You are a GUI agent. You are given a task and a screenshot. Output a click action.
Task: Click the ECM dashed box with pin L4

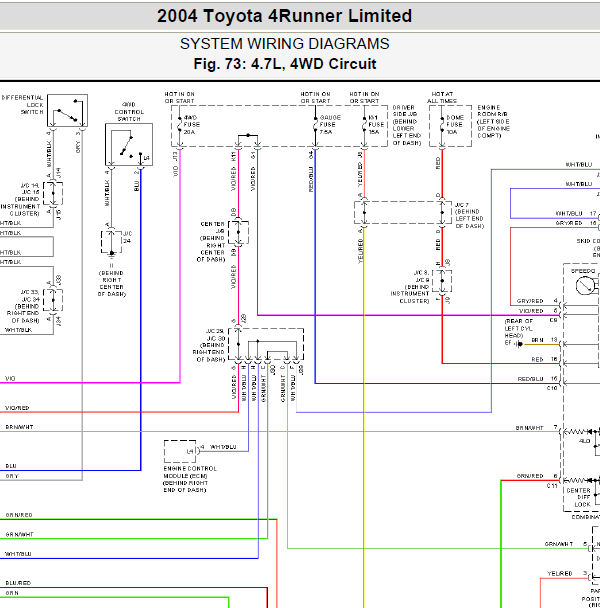pyautogui.click(x=180, y=451)
